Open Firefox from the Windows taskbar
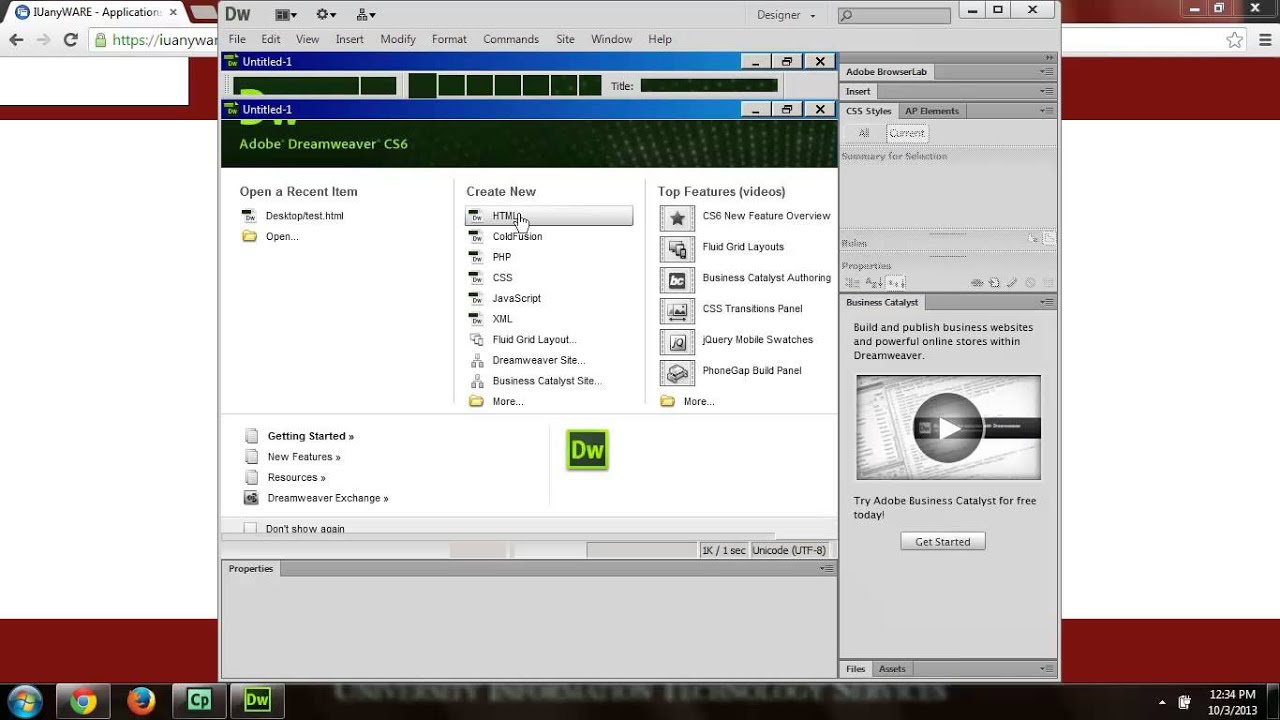The height and width of the screenshot is (720, 1280). (142, 701)
